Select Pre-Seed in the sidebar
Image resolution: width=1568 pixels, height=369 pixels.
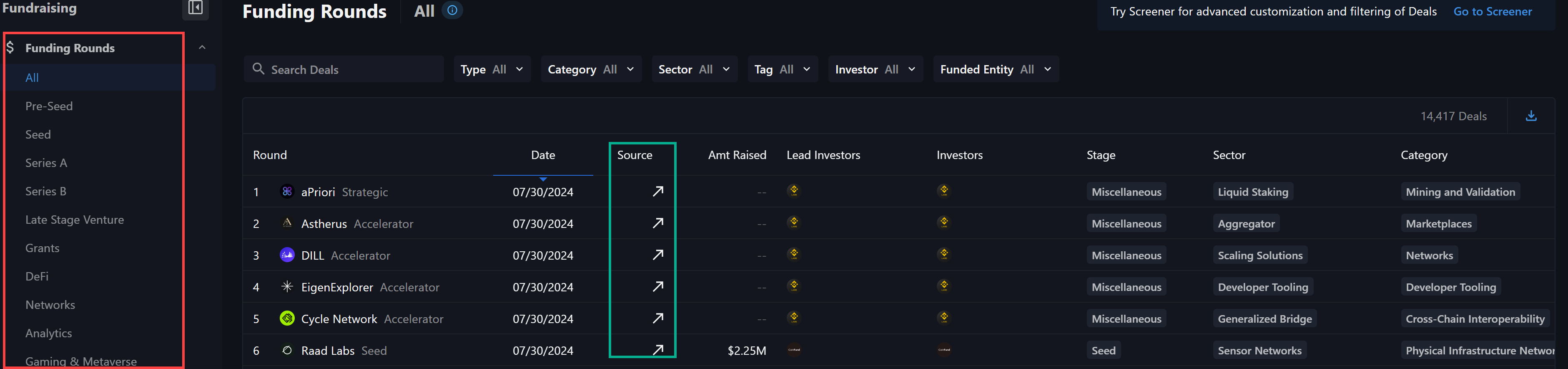[x=49, y=106]
